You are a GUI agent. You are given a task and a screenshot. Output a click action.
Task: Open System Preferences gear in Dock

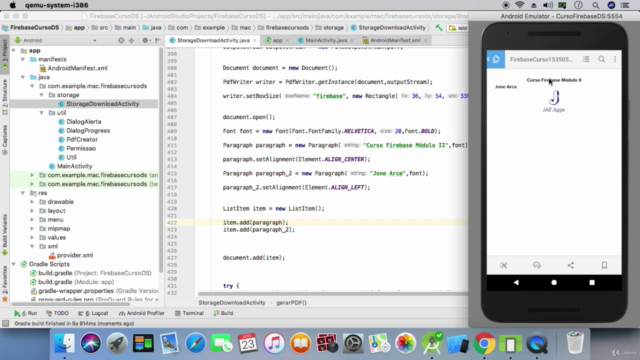[x=353, y=343]
